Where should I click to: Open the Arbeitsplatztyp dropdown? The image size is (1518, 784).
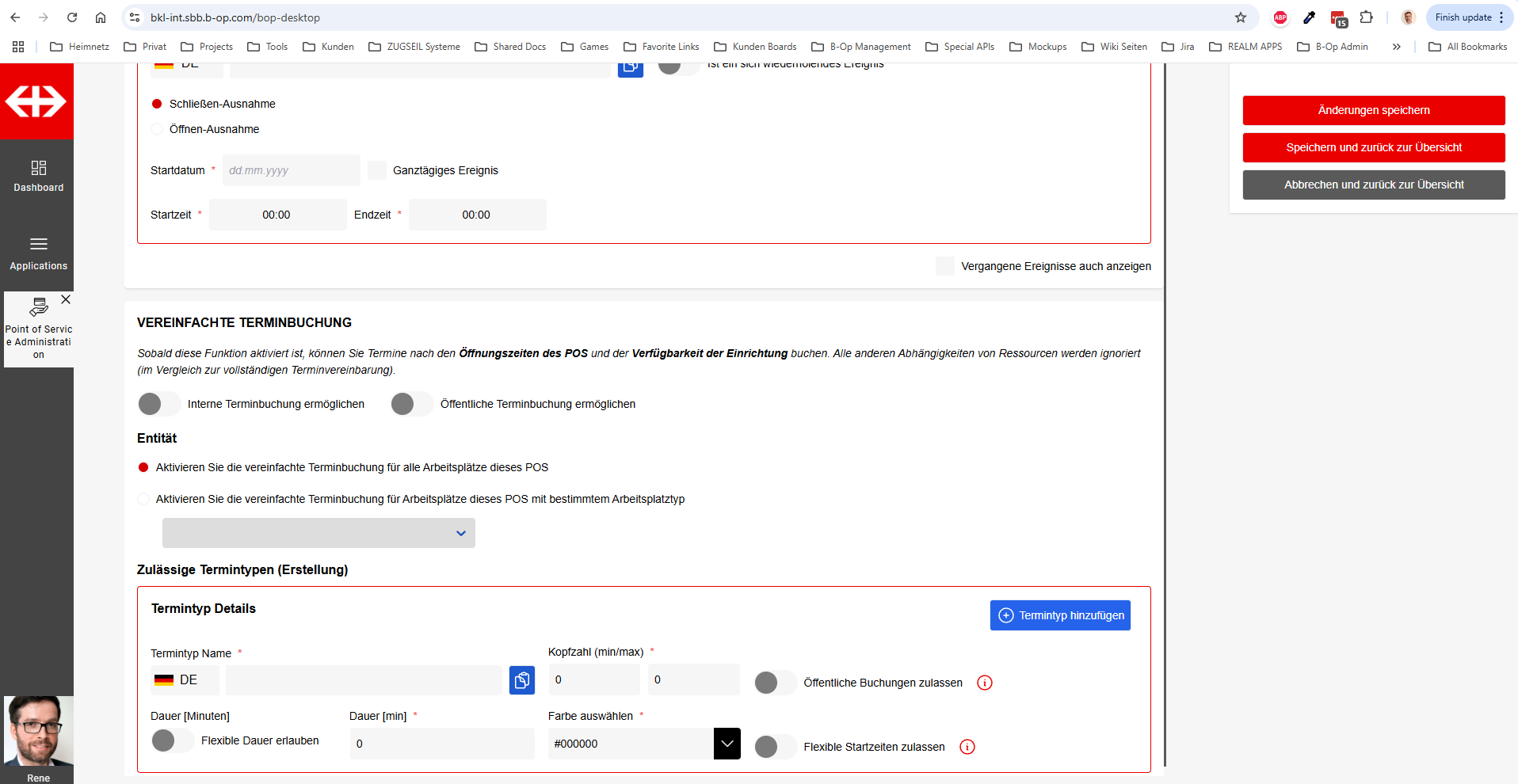[x=318, y=533]
